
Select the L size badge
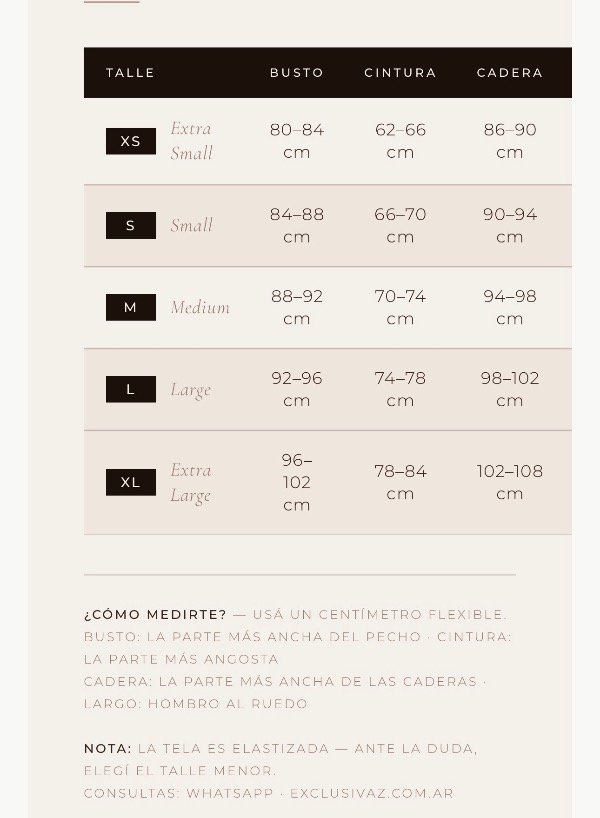pyautogui.click(x=130, y=389)
